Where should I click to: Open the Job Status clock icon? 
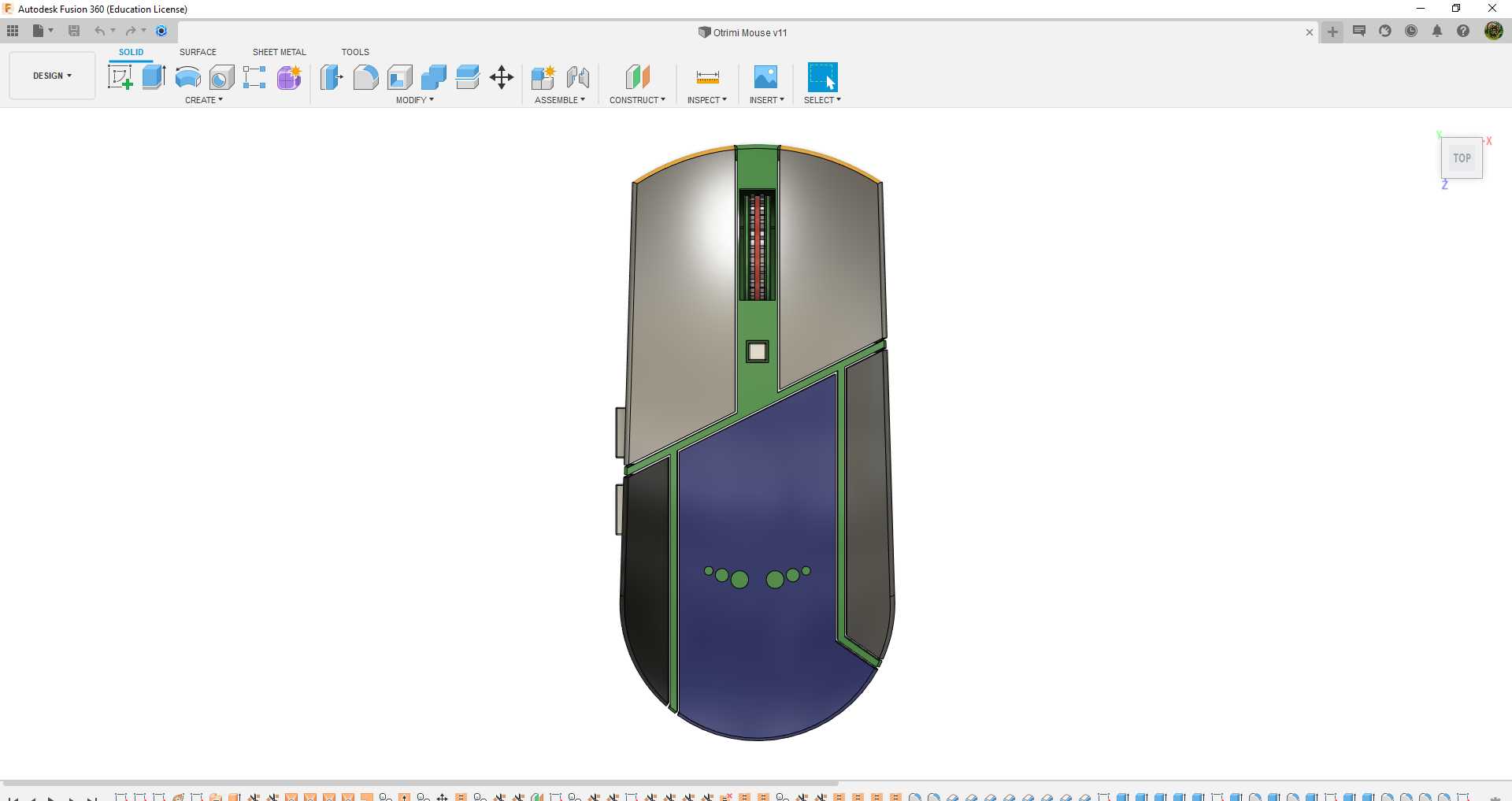click(x=1411, y=31)
